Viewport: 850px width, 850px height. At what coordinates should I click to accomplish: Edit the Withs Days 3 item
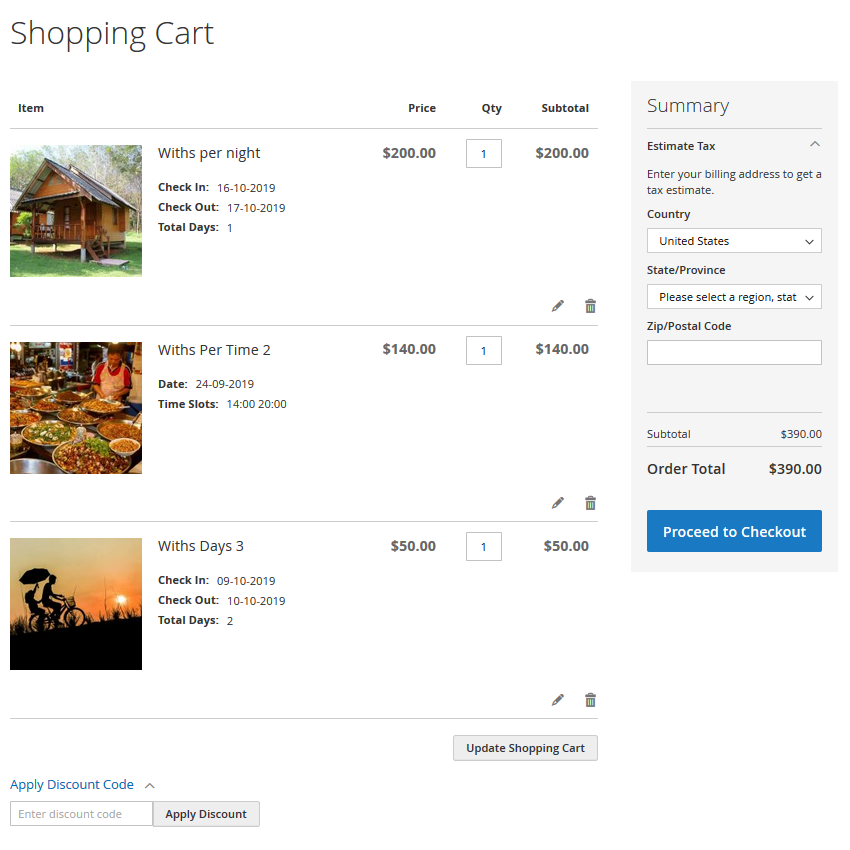[558, 700]
